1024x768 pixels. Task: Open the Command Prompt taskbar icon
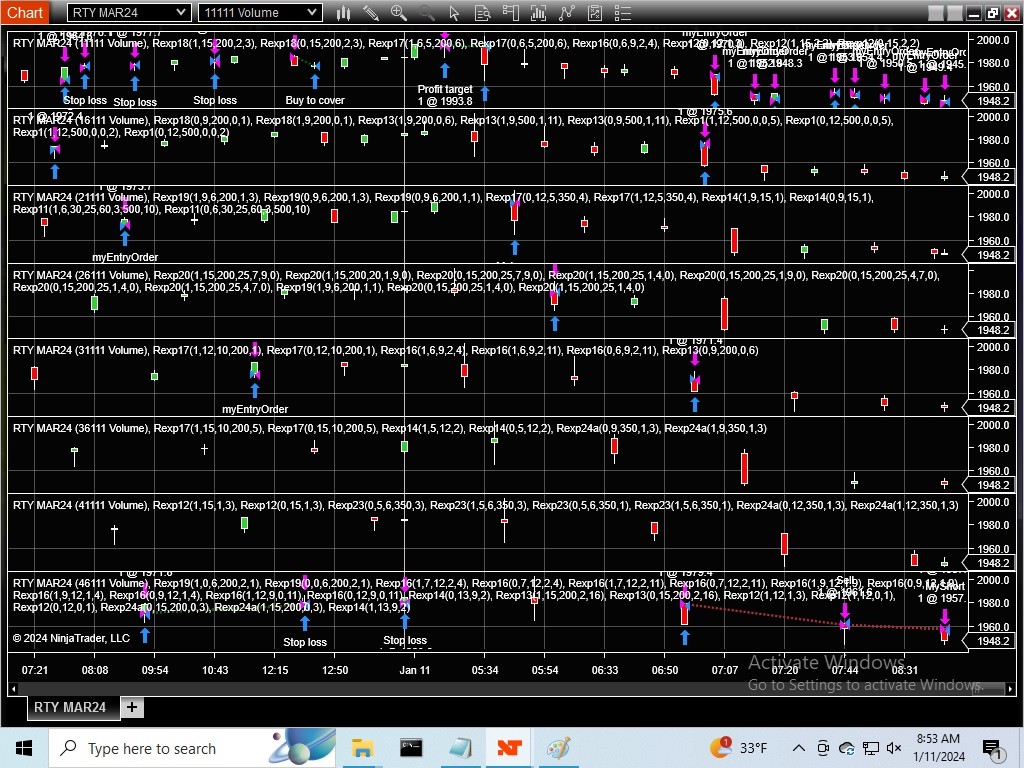(x=411, y=748)
